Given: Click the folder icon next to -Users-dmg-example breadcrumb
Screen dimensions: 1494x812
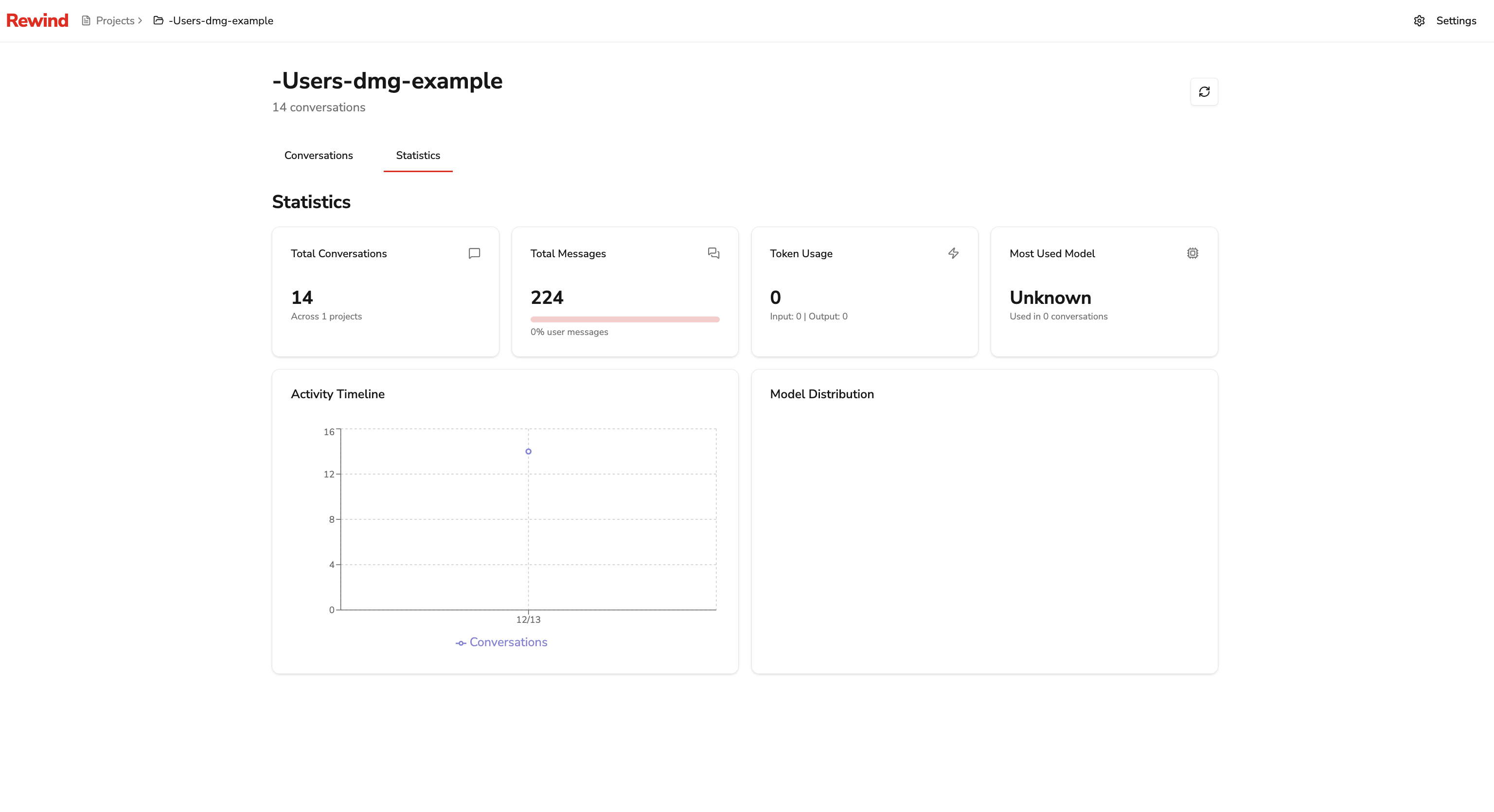Looking at the screenshot, I should click(158, 20).
